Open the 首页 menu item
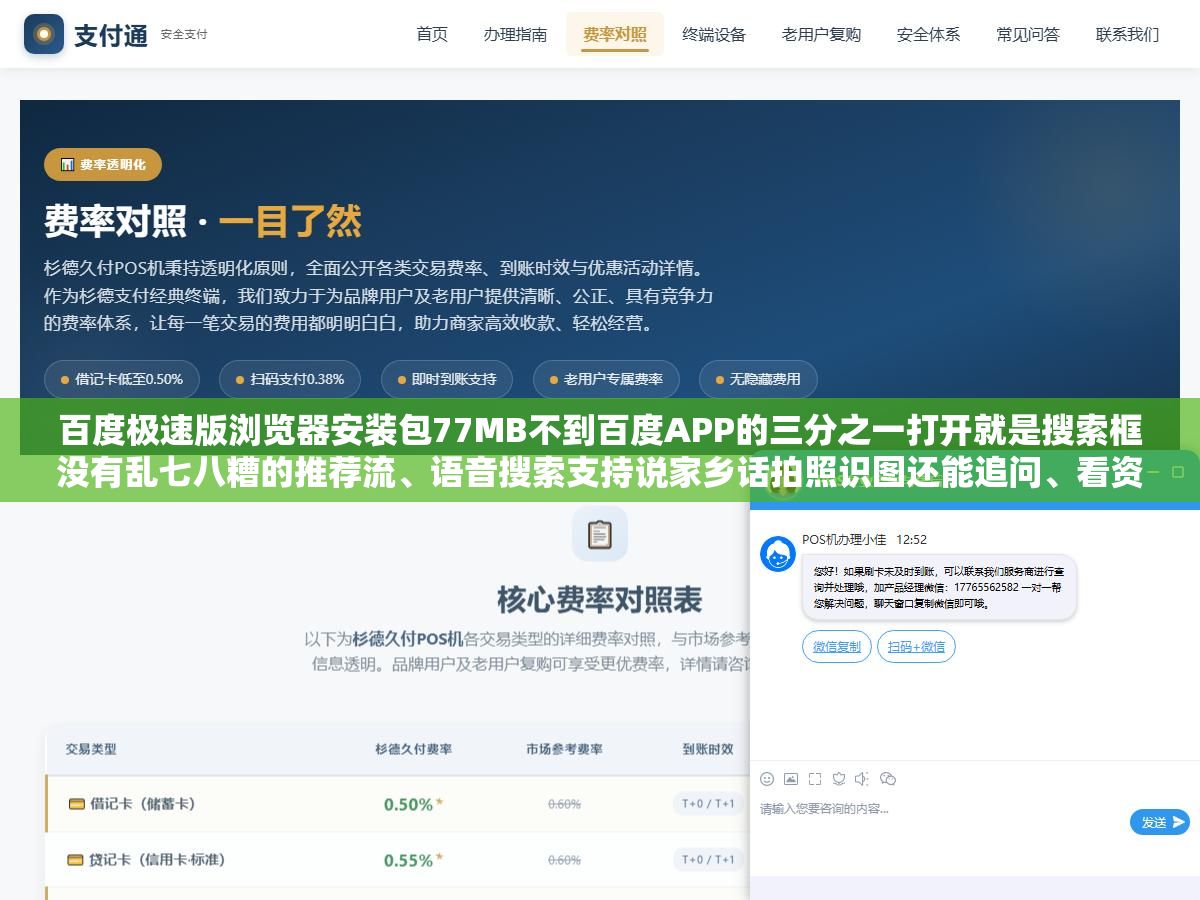The width and height of the screenshot is (1200, 900). click(432, 34)
